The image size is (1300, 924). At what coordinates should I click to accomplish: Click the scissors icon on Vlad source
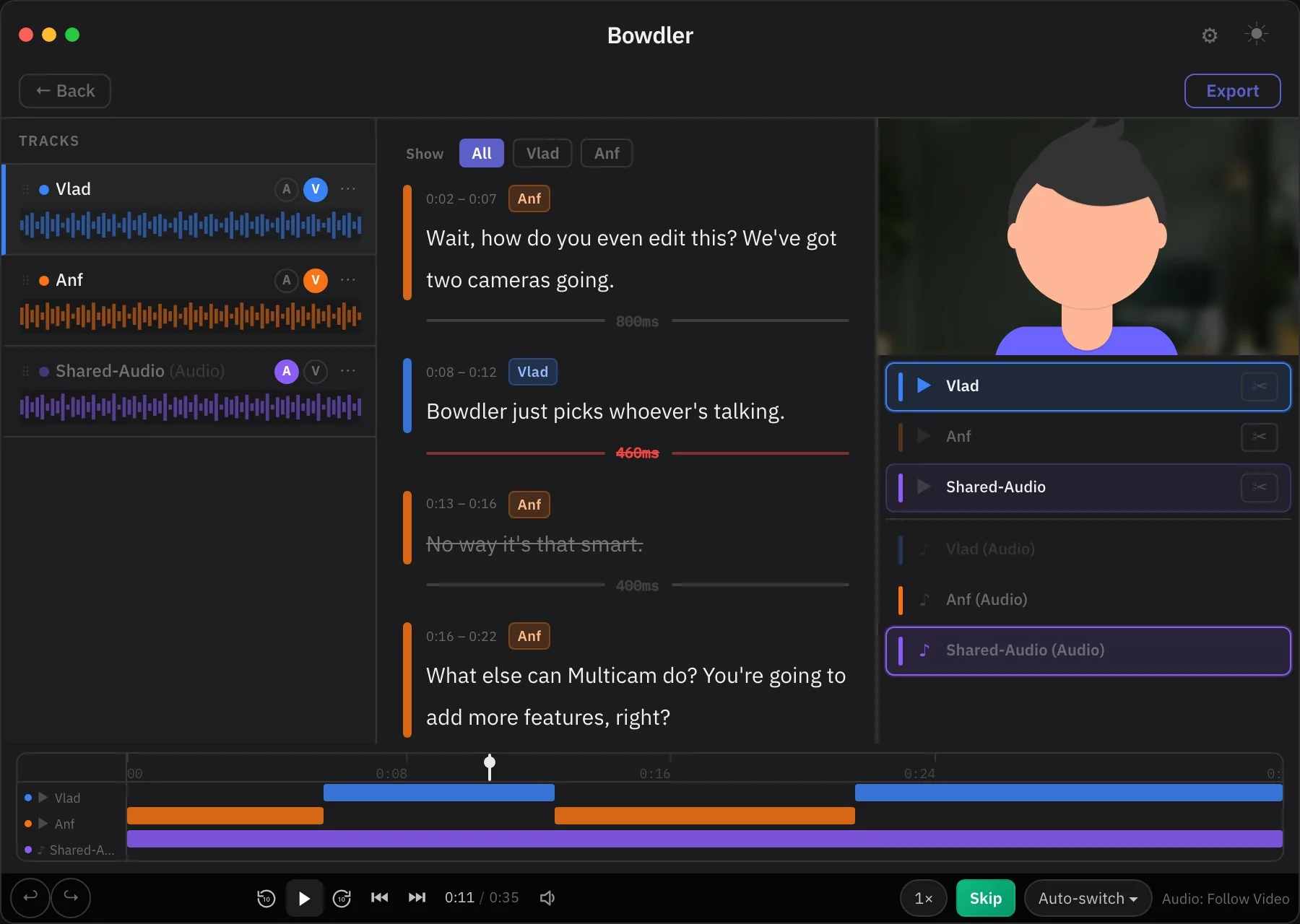click(x=1259, y=386)
